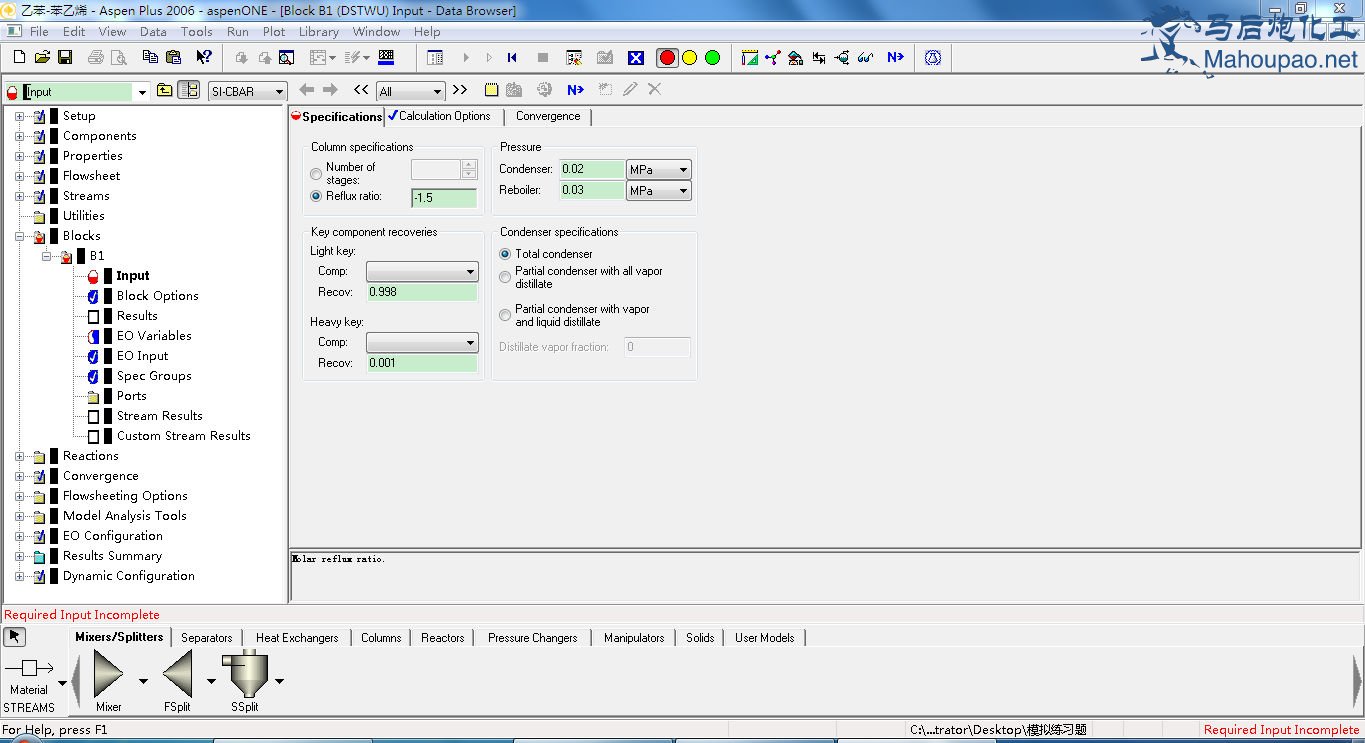Click the Copy toolbar icon
The width and height of the screenshot is (1365, 743).
point(150,58)
